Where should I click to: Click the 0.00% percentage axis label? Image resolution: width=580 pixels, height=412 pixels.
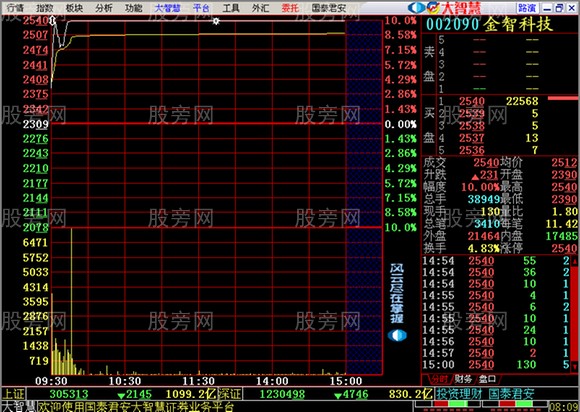(x=401, y=124)
